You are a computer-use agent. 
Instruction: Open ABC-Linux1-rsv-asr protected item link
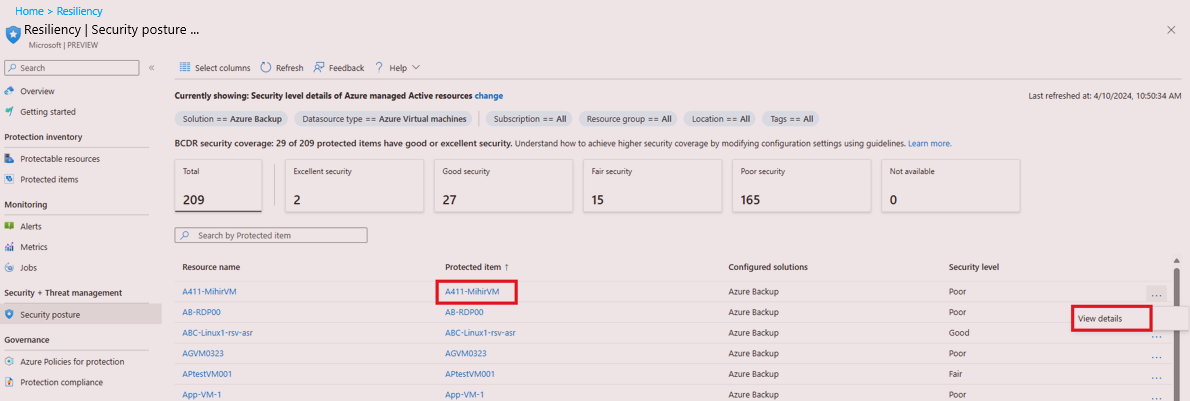(481, 333)
